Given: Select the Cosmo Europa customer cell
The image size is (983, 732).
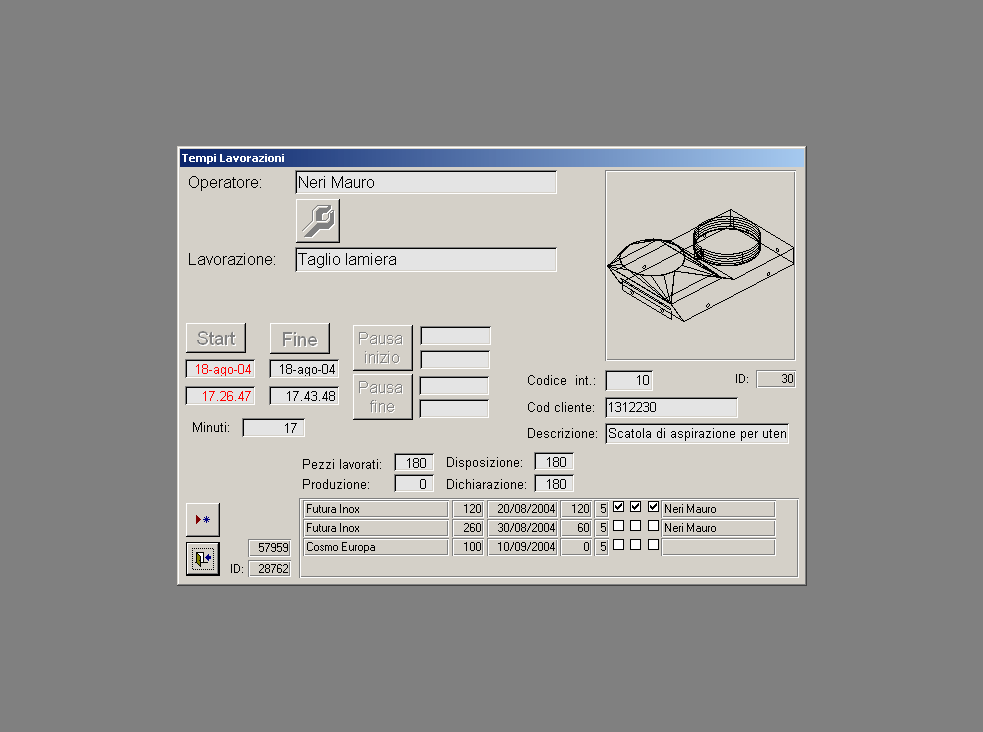Looking at the screenshot, I should pos(376,547).
